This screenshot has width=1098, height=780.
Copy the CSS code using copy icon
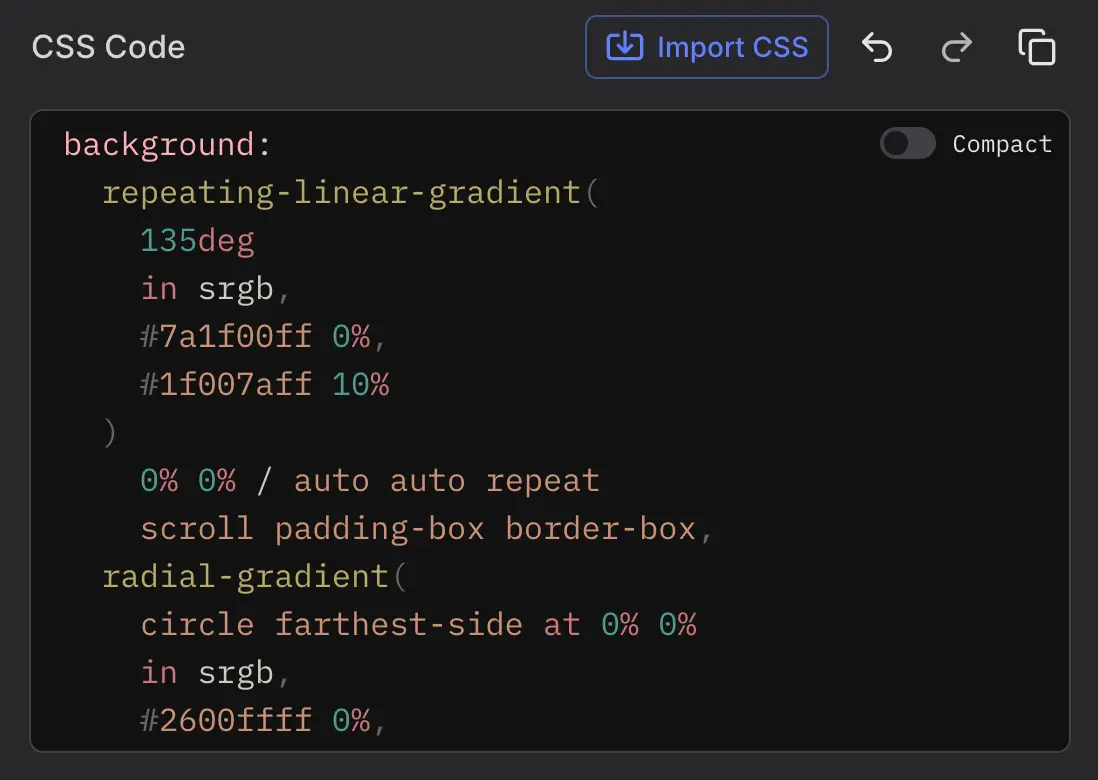click(x=1036, y=46)
